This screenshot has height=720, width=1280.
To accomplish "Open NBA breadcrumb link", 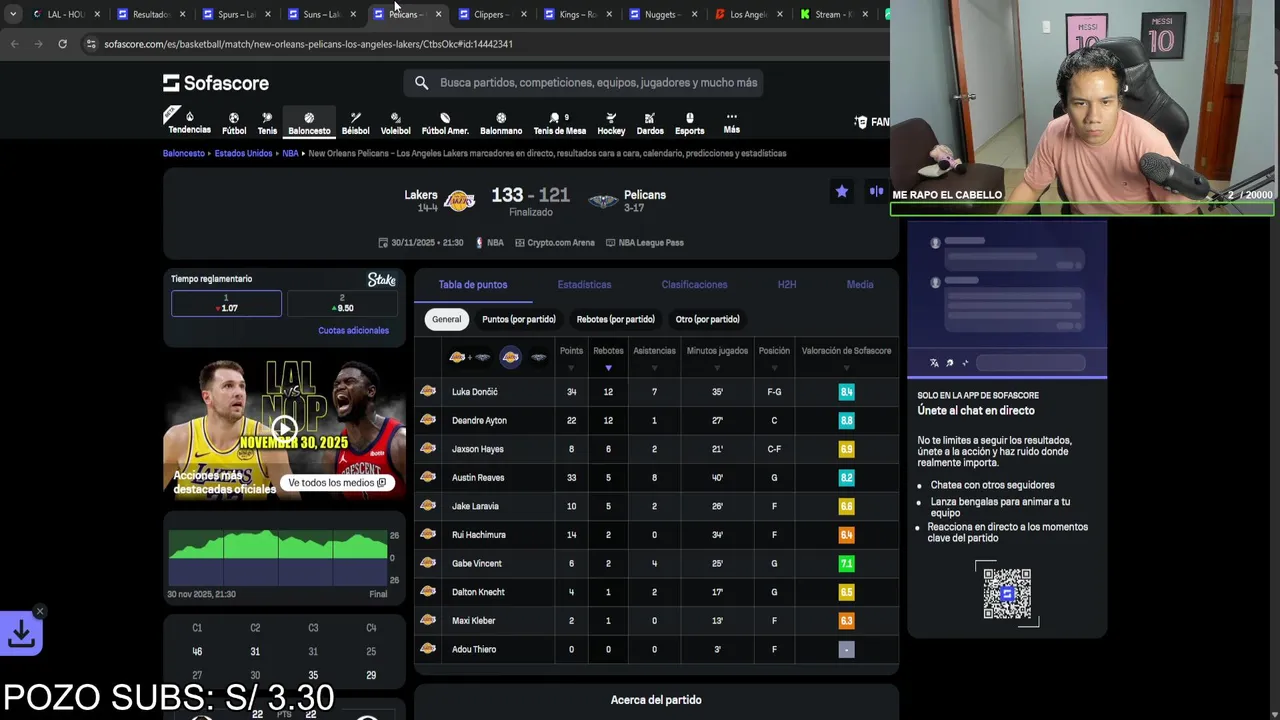I will 290,154.
